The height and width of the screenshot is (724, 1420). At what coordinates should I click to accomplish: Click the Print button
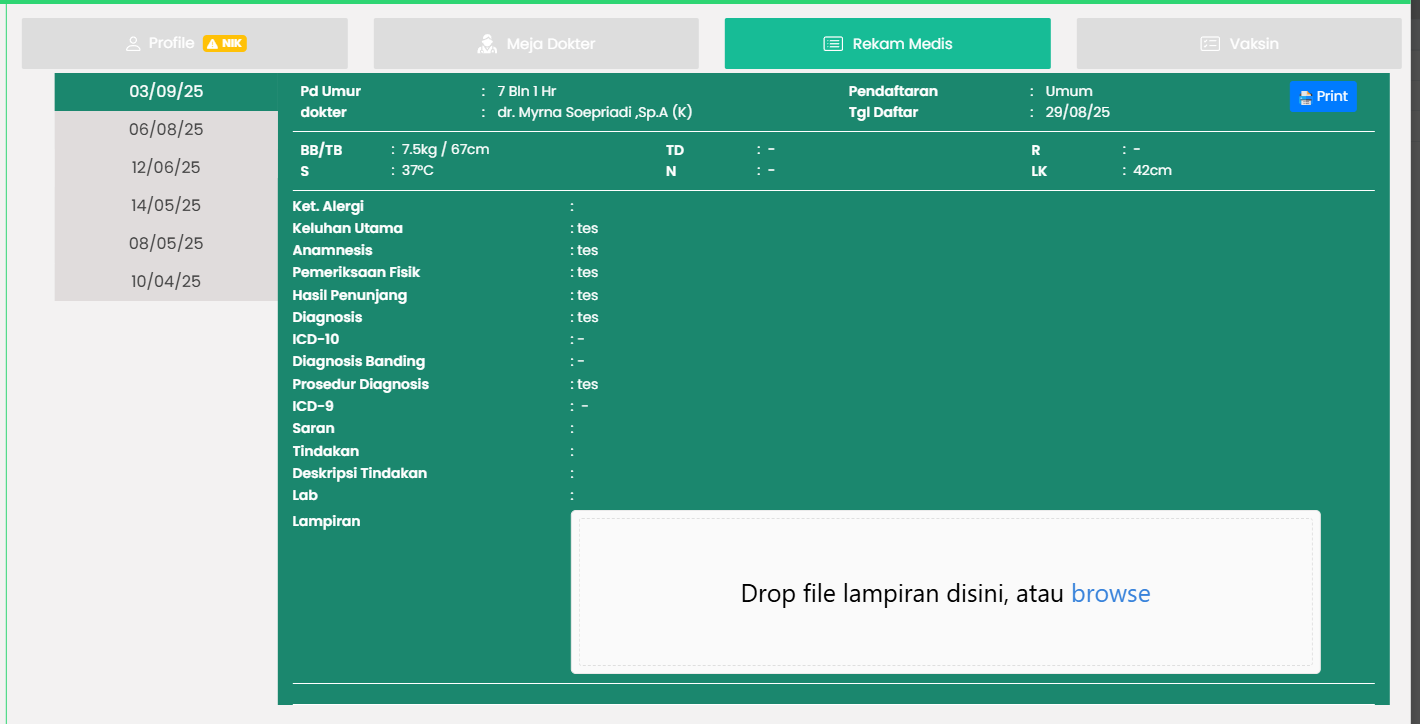pyautogui.click(x=1323, y=96)
